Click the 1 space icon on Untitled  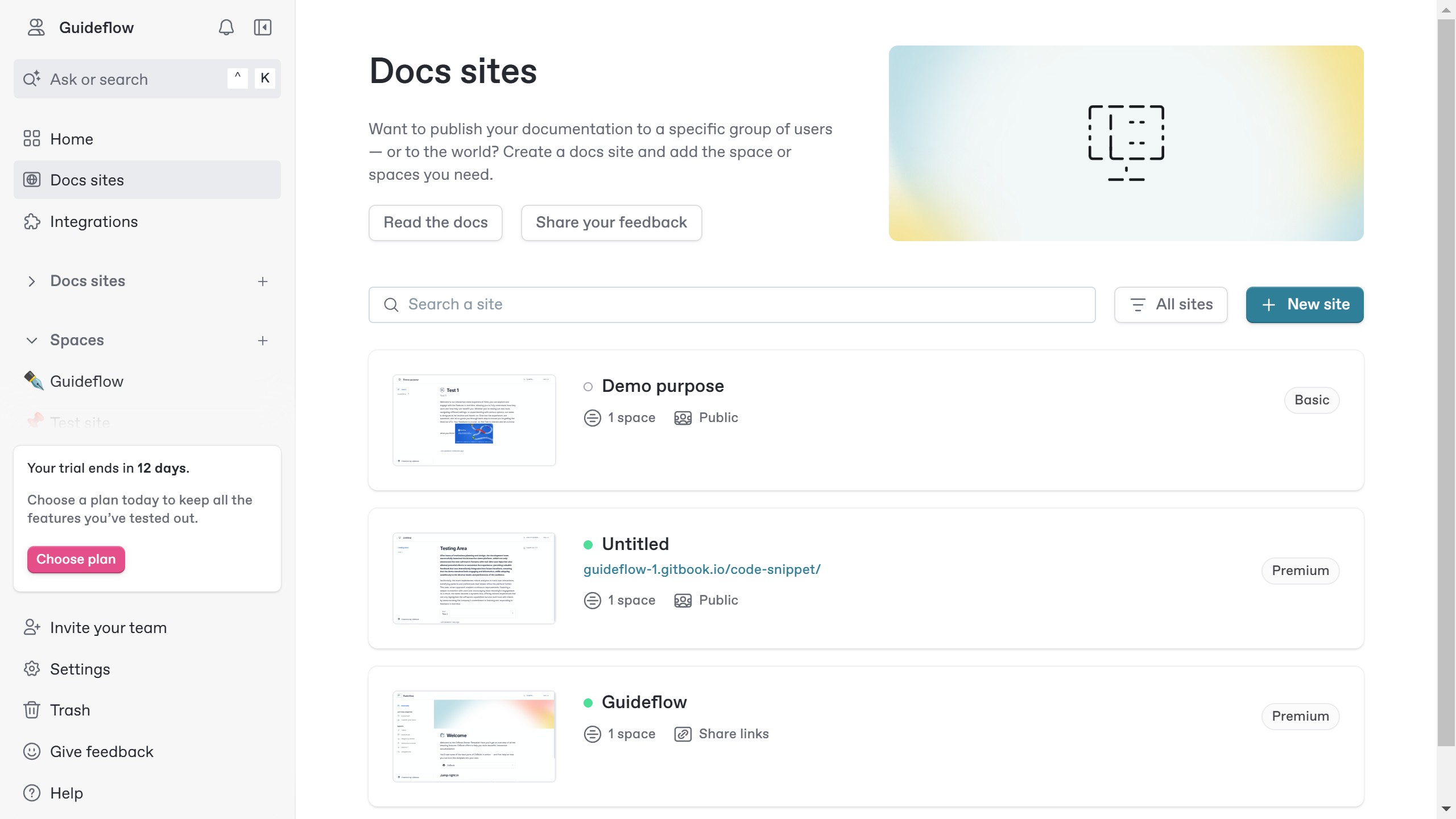pyautogui.click(x=592, y=601)
